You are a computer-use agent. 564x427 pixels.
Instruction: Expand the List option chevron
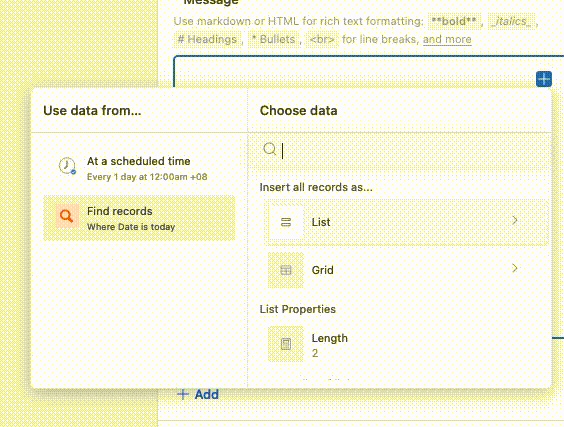(515, 220)
